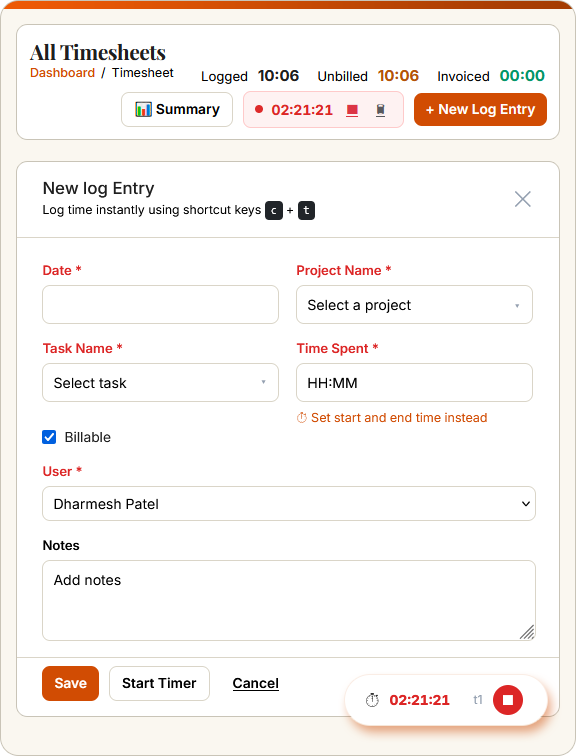Click the 'New log Entry' panel title
Viewport: 576px width, 756px height.
[x=98, y=189]
